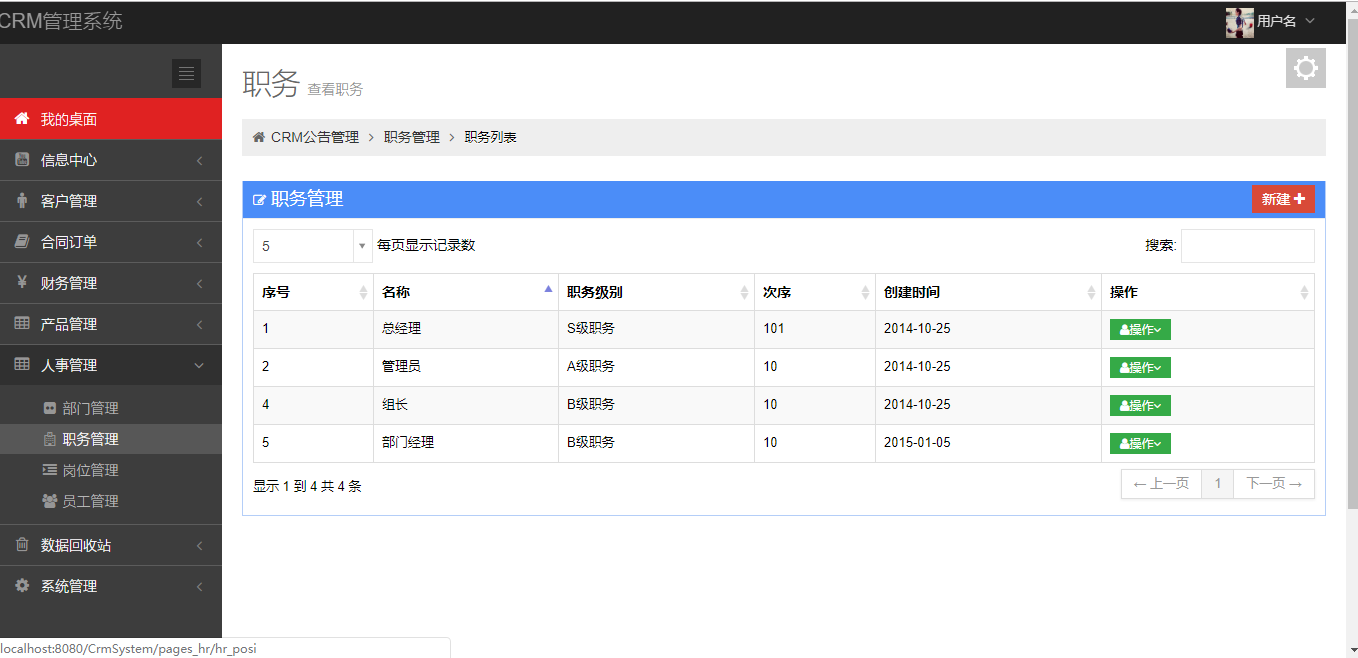Focus the 搜索 input field
1358x658 pixels.
pos(1247,246)
